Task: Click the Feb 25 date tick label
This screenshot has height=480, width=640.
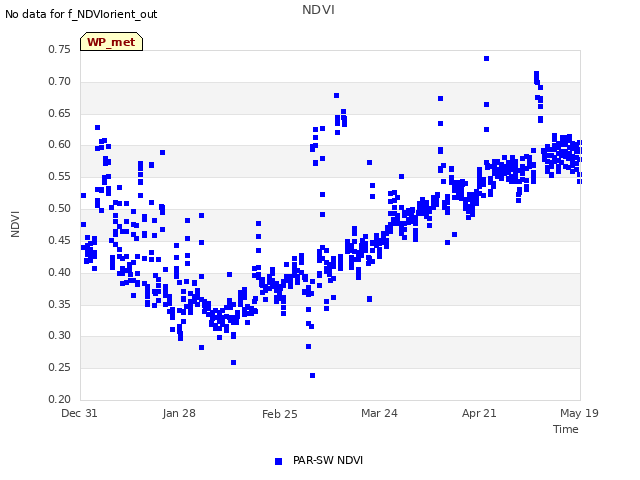Action: pyautogui.click(x=280, y=414)
